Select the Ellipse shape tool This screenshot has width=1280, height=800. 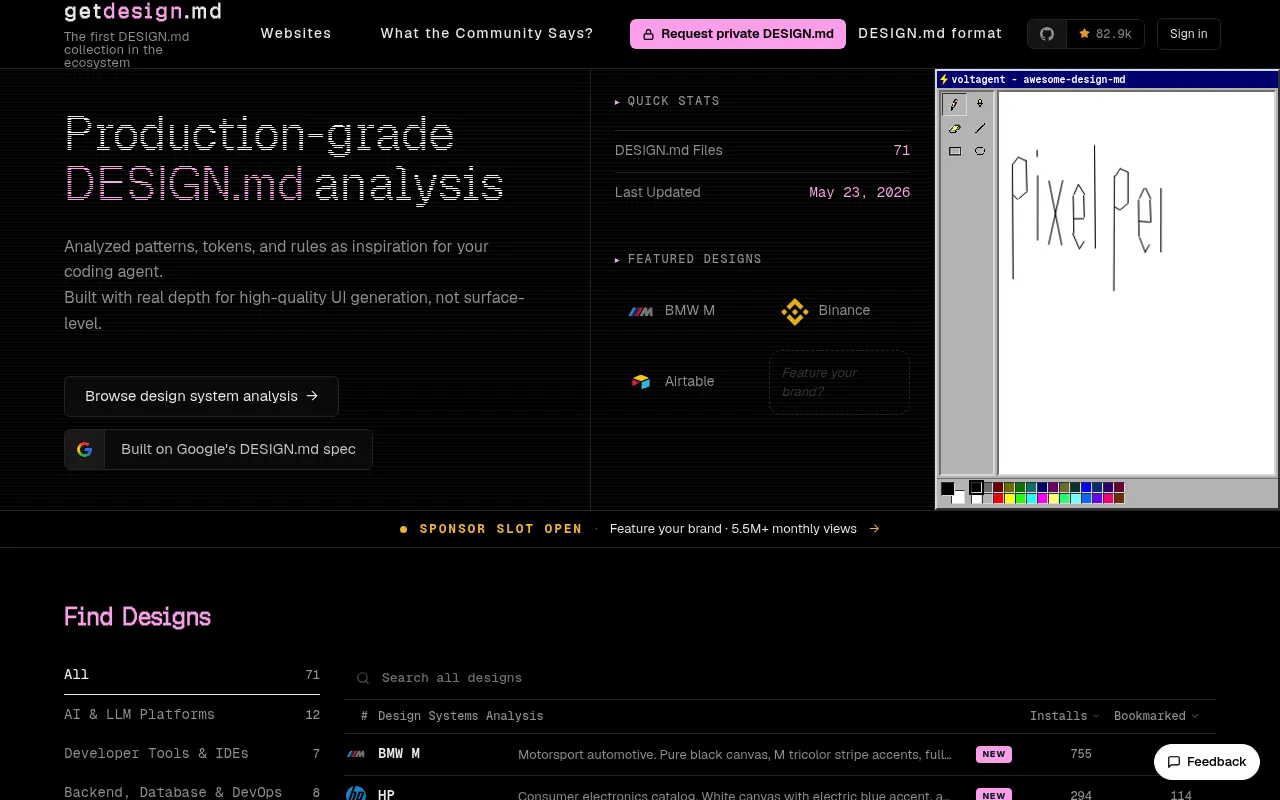coord(980,151)
